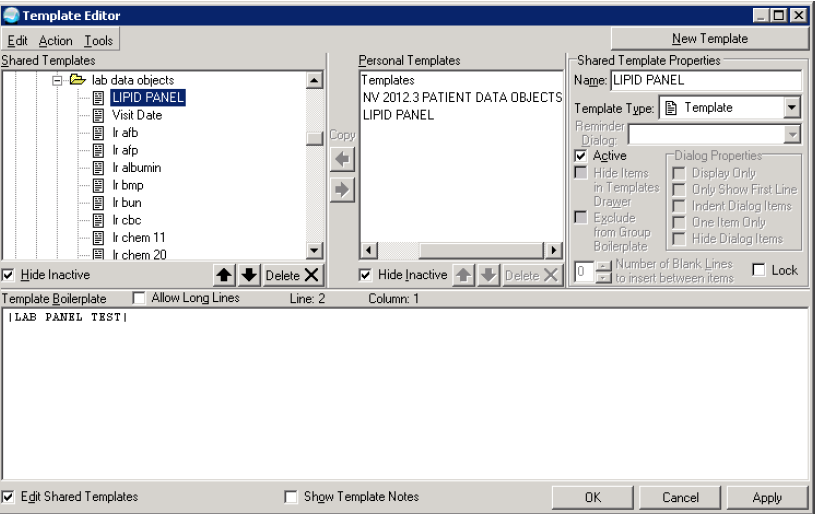
Task: Click the grayed down arrow under Personal Templates
Action: tap(488, 275)
